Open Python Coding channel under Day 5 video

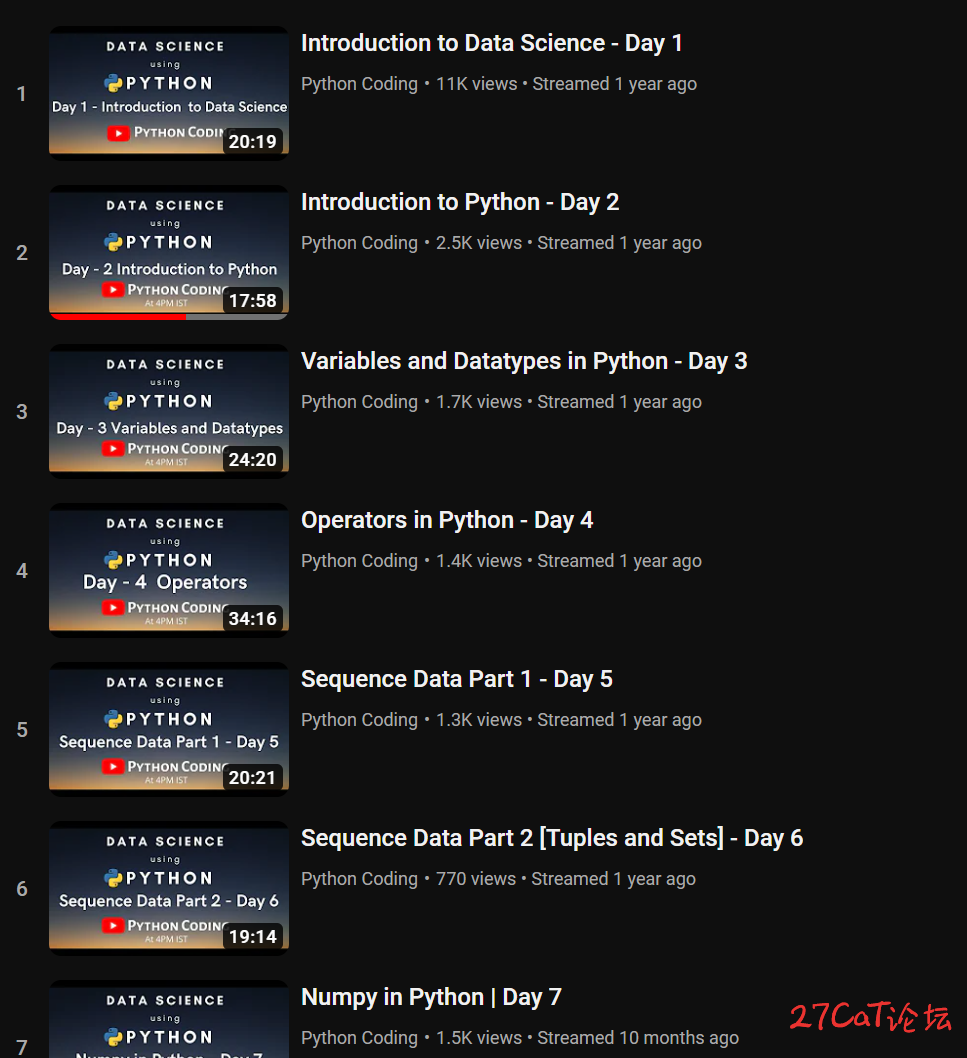tap(359, 720)
